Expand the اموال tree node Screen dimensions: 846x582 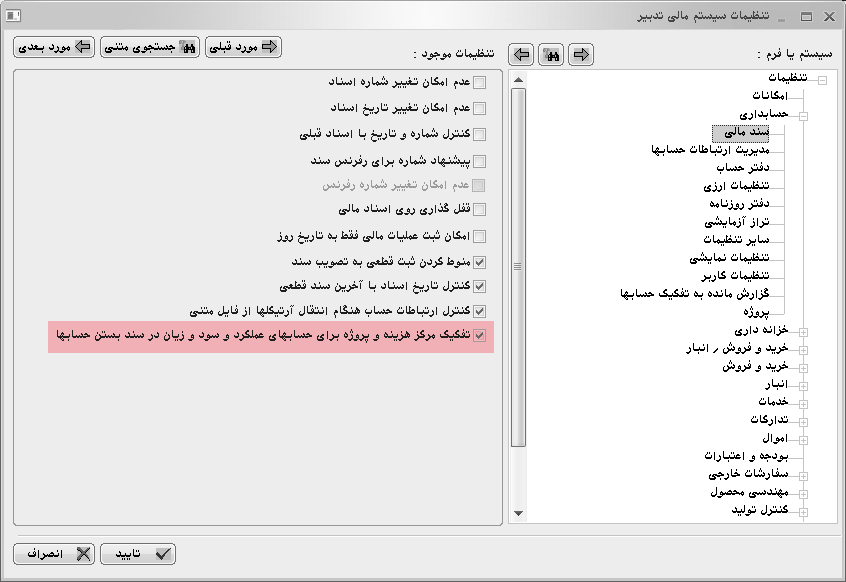[803, 439]
